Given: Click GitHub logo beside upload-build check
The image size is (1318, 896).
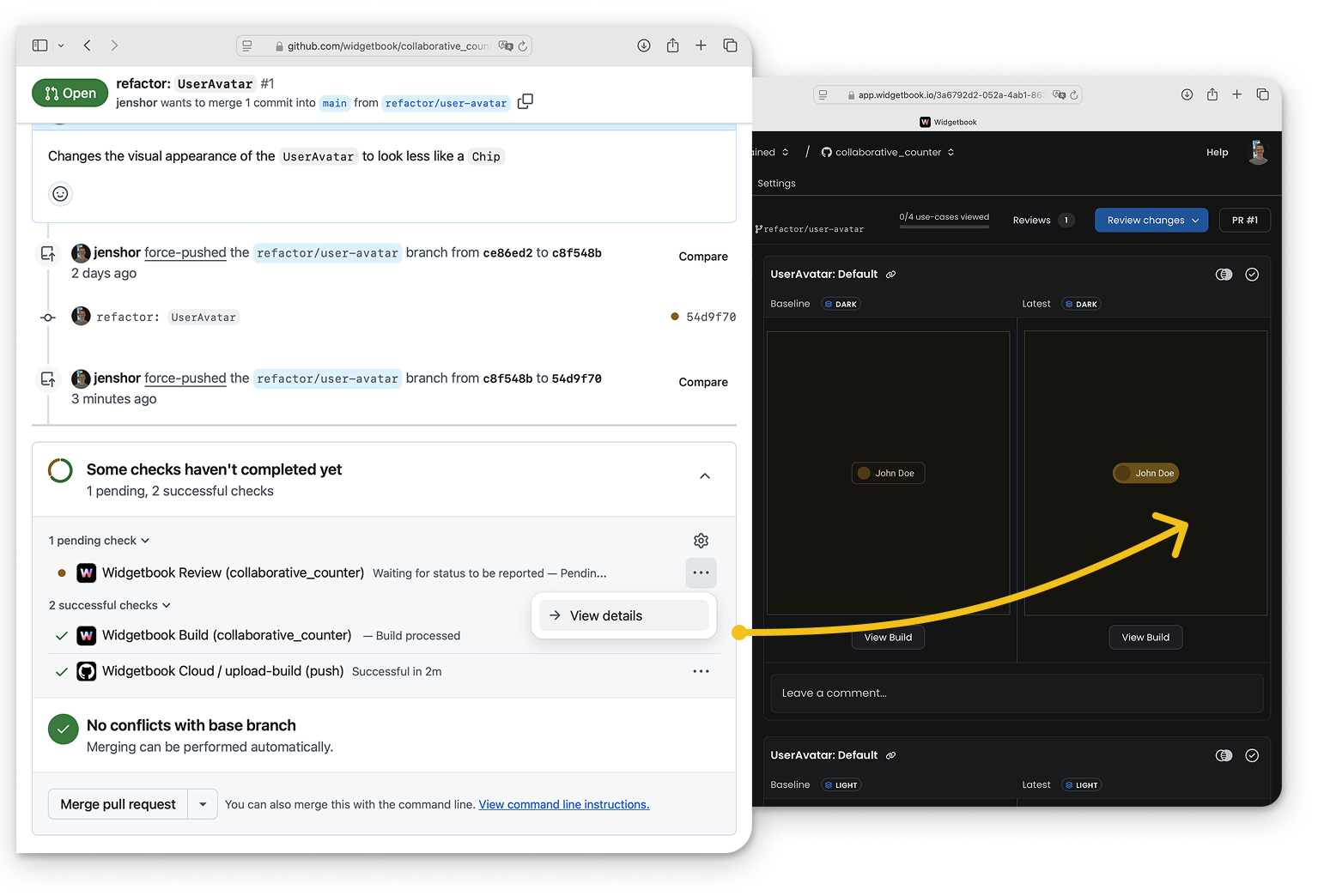Looking at the screenshot, I should coord(86,671).
